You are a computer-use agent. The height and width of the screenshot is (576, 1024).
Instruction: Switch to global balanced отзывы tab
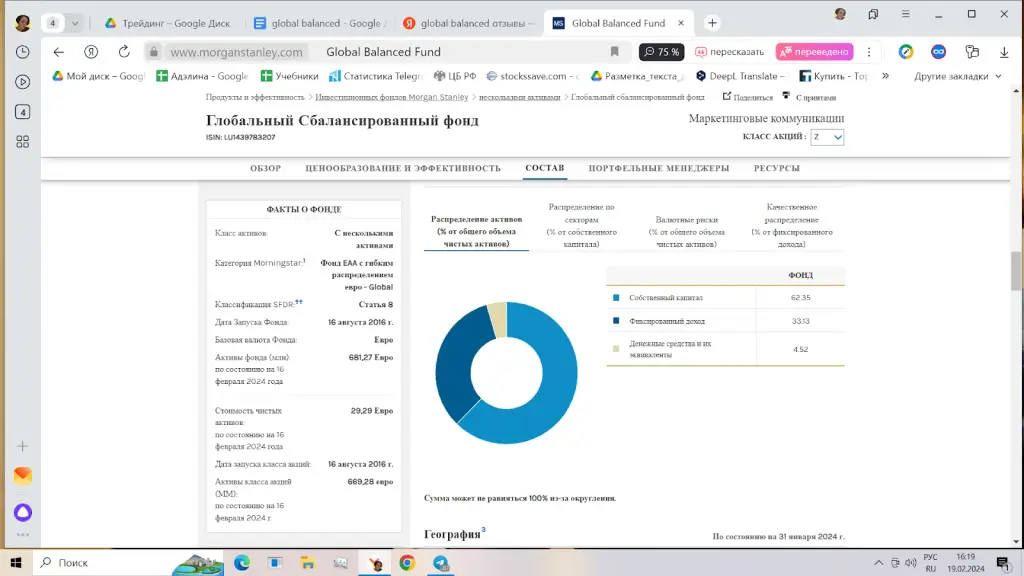tap(469, 23)
